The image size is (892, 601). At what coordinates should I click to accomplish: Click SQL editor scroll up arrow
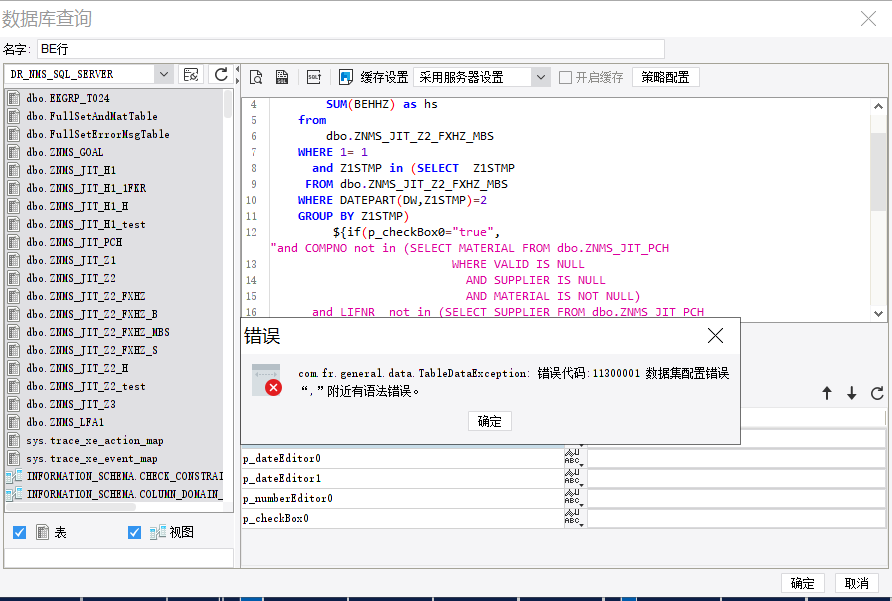point(878,106)
